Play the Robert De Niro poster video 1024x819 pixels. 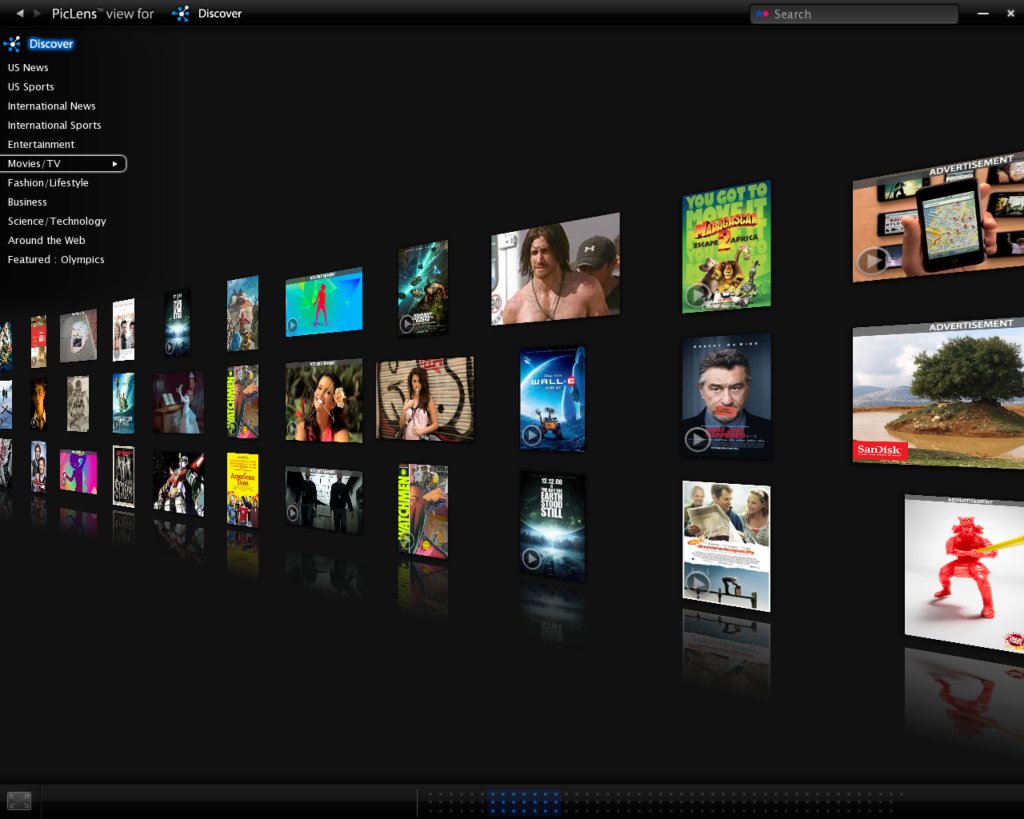[697, 439]
